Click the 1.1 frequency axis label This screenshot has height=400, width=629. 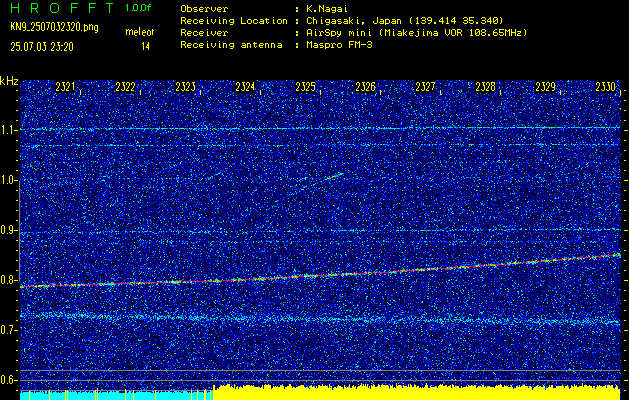[8, 131]
